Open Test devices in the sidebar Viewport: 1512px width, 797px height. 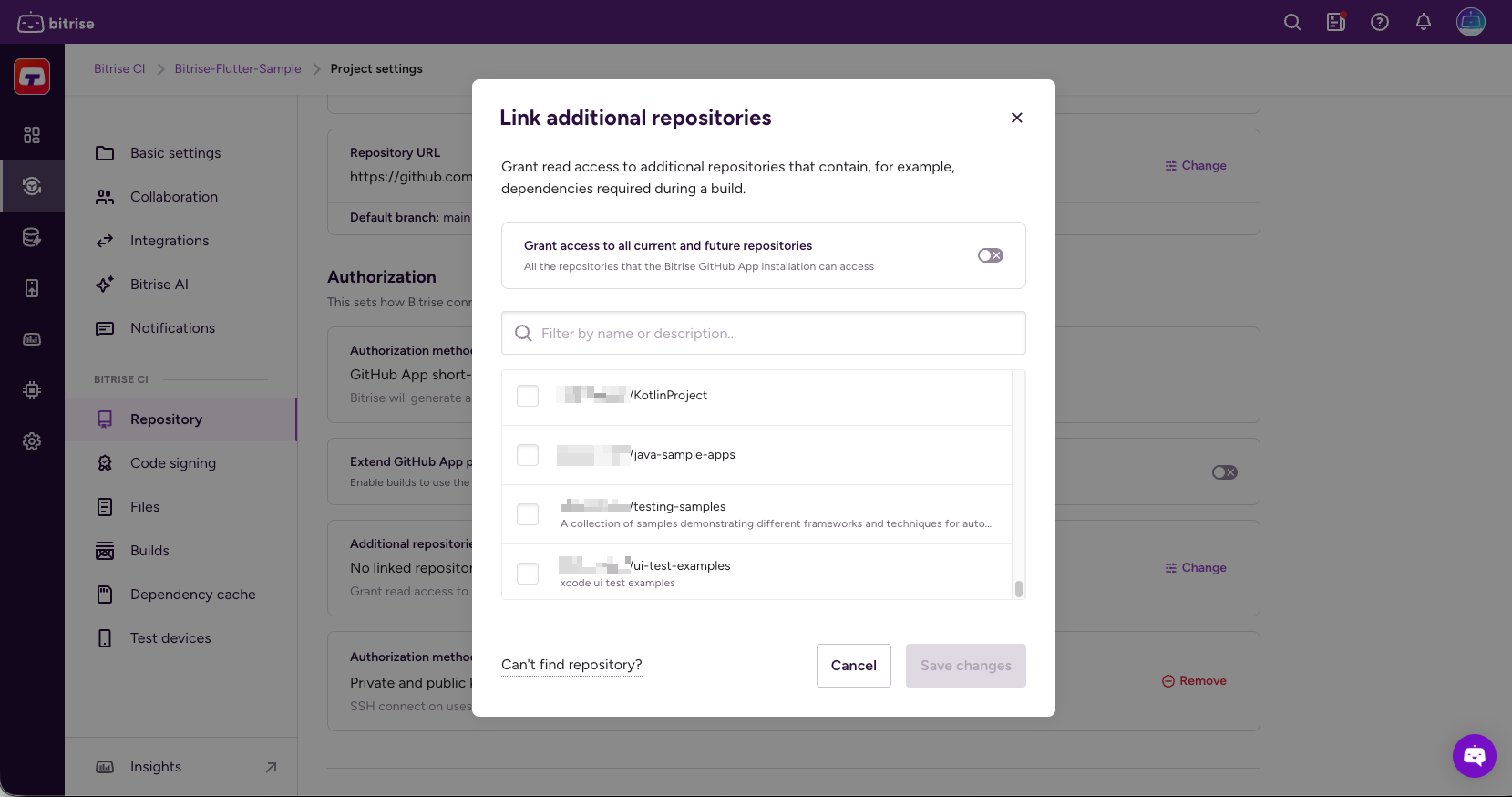[x=181, y=638]
